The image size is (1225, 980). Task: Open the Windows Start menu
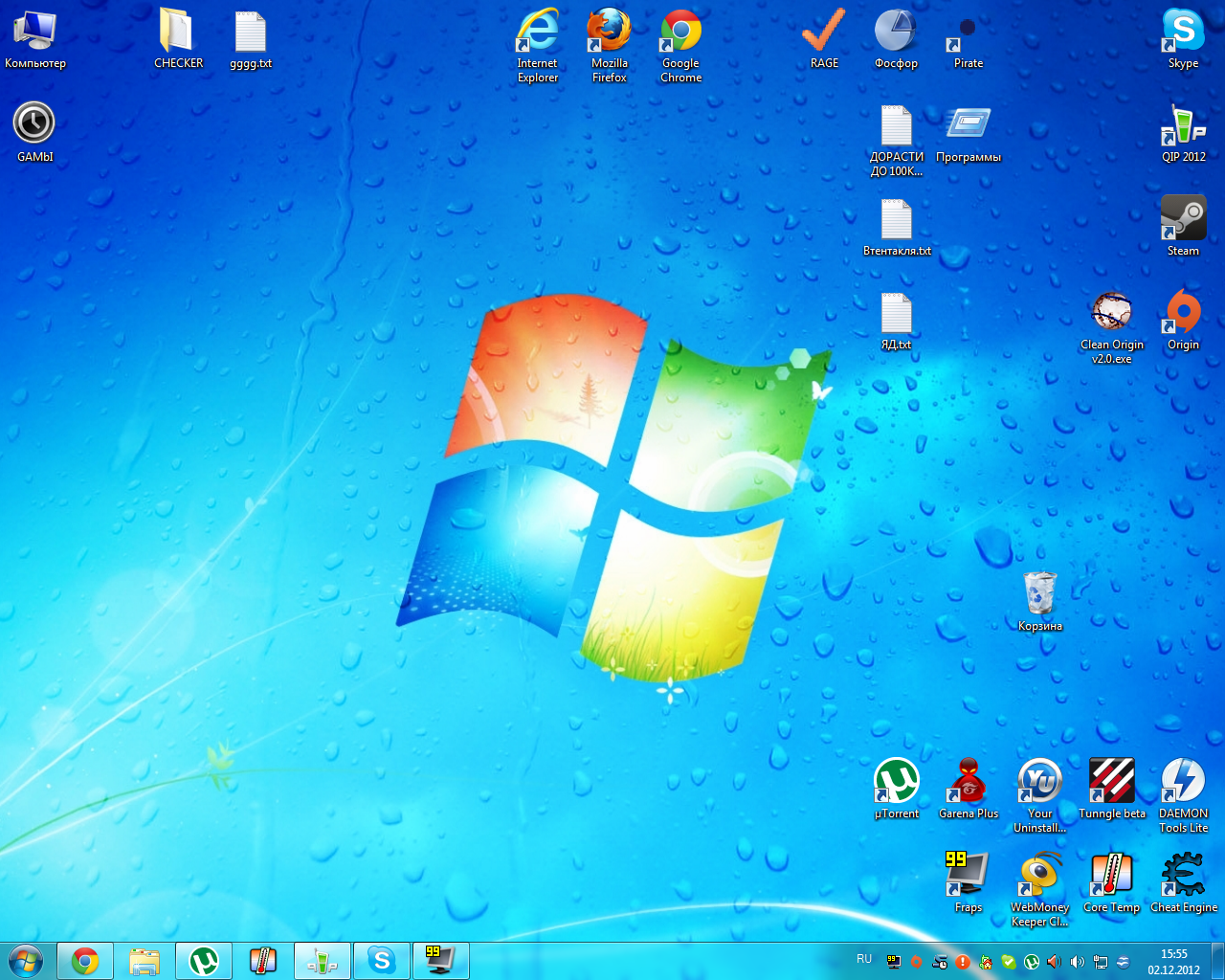pyautogui.click(x=26, y=961)
